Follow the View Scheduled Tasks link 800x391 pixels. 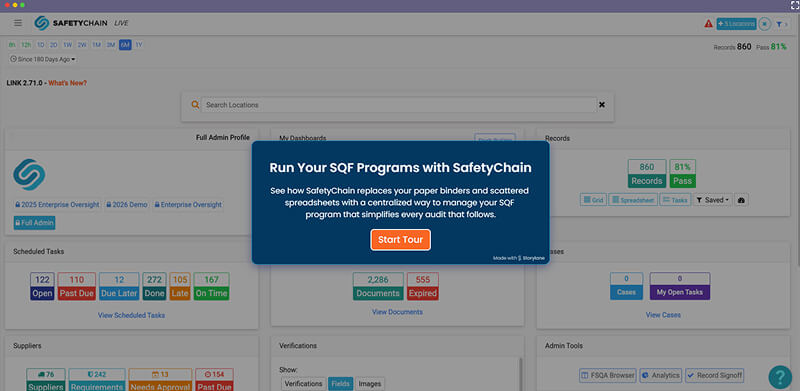(131, 315)
